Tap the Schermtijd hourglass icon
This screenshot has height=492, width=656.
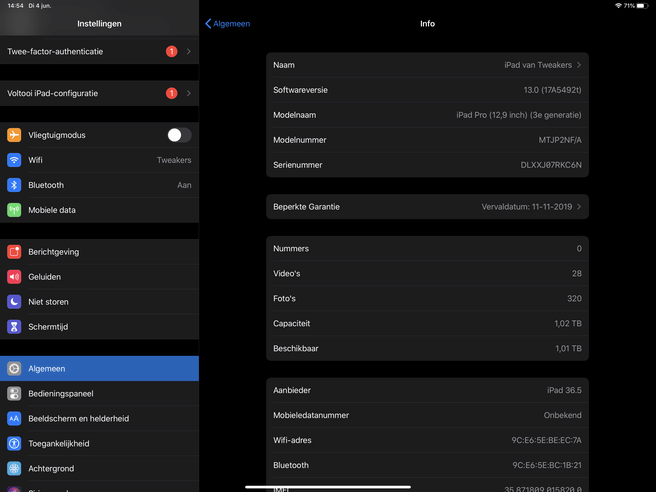click(14, 327)
